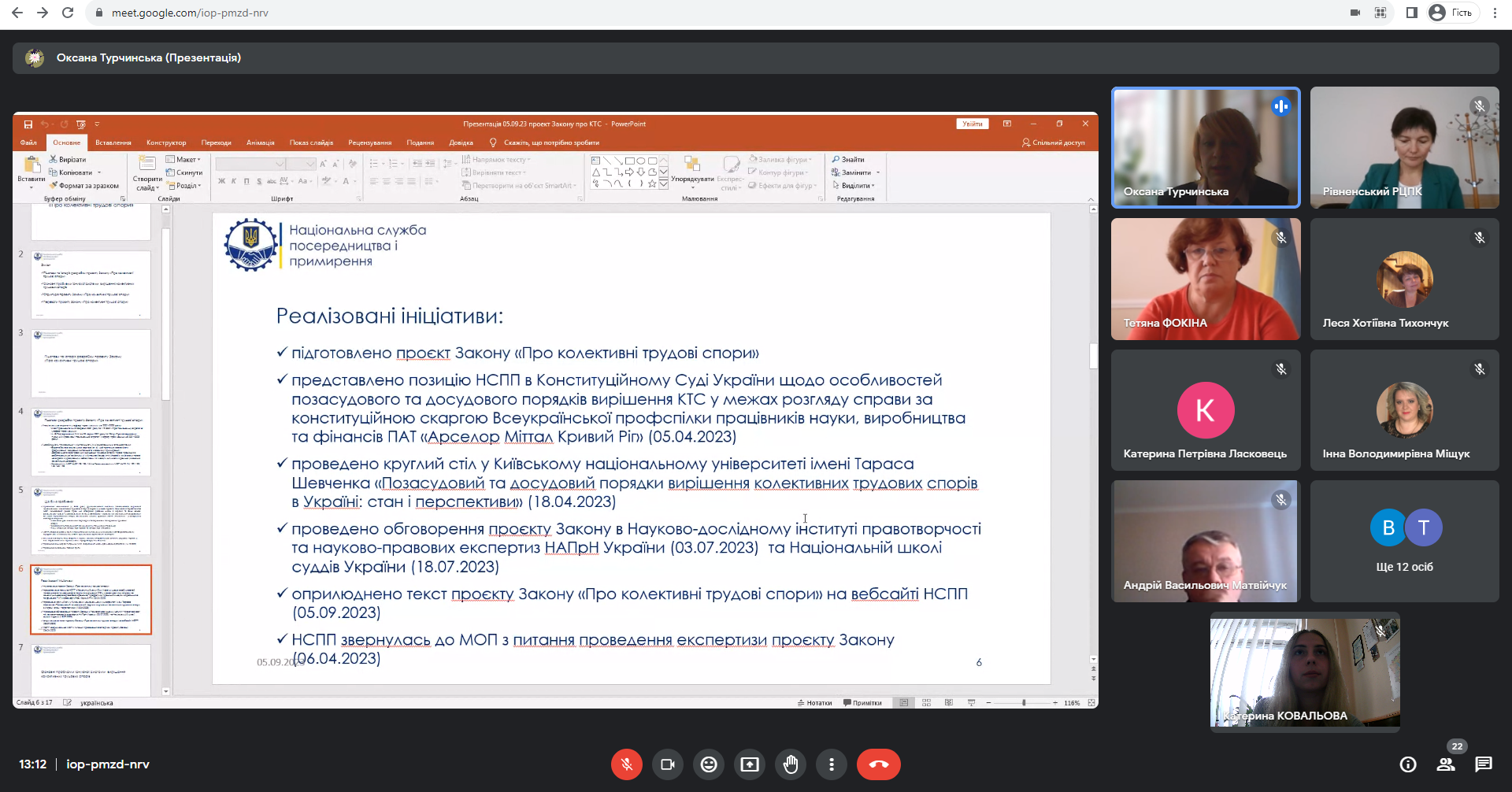Select Тетяна ФОКІНА video tile

1206,279
